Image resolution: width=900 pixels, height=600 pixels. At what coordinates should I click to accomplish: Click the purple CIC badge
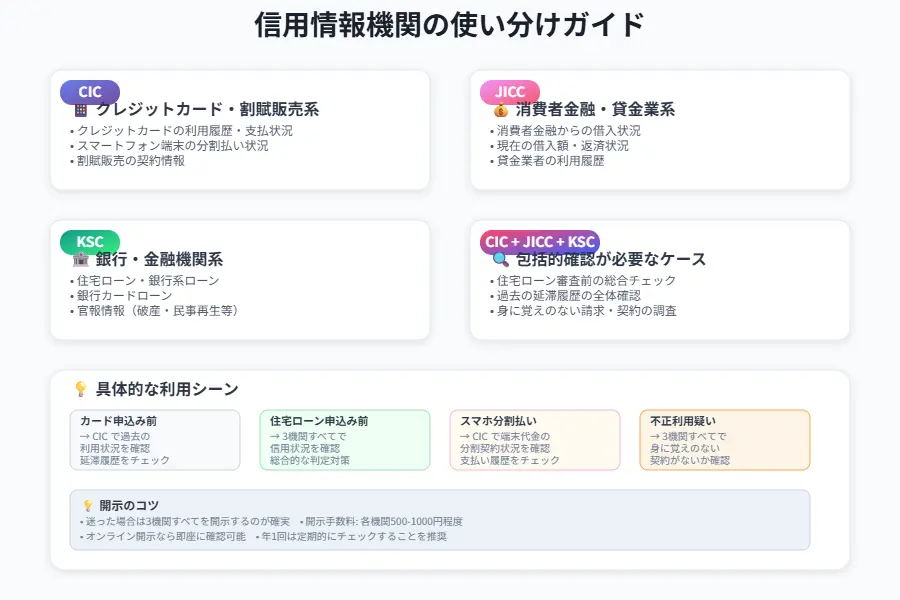click(x=90, y=92)
